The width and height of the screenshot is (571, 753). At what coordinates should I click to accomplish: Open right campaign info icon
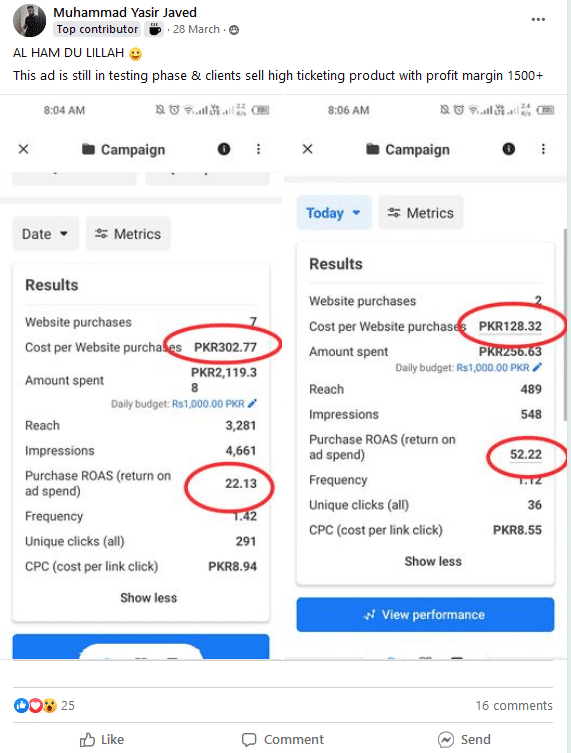[x=509, y=149]
